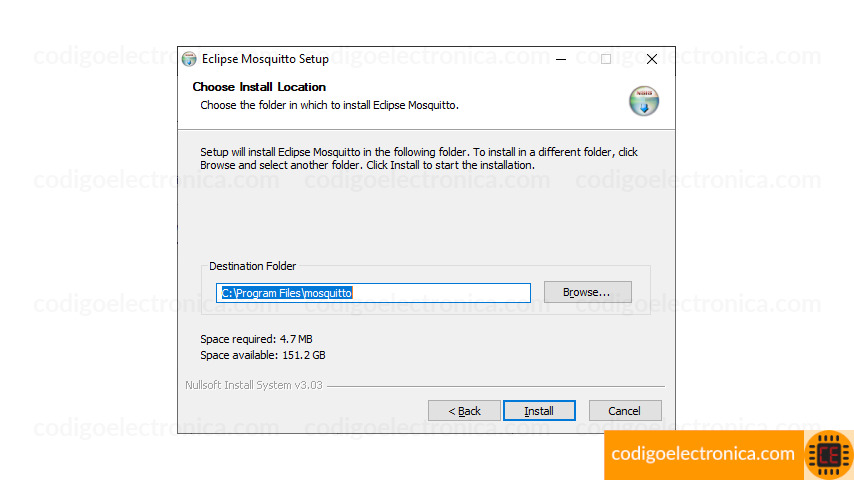Click the Choose Install Location heading
This screenshot has width=854, height=480.
259,87
